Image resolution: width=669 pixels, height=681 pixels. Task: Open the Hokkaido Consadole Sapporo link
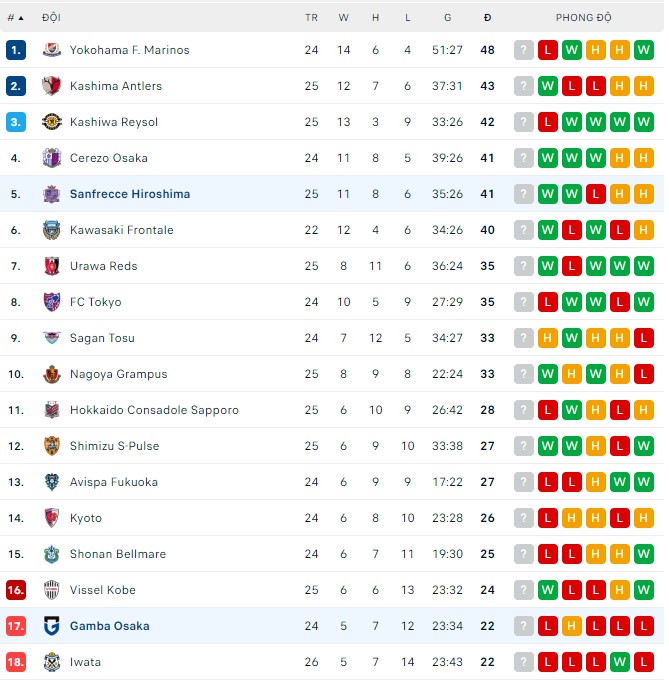point(154,410)
